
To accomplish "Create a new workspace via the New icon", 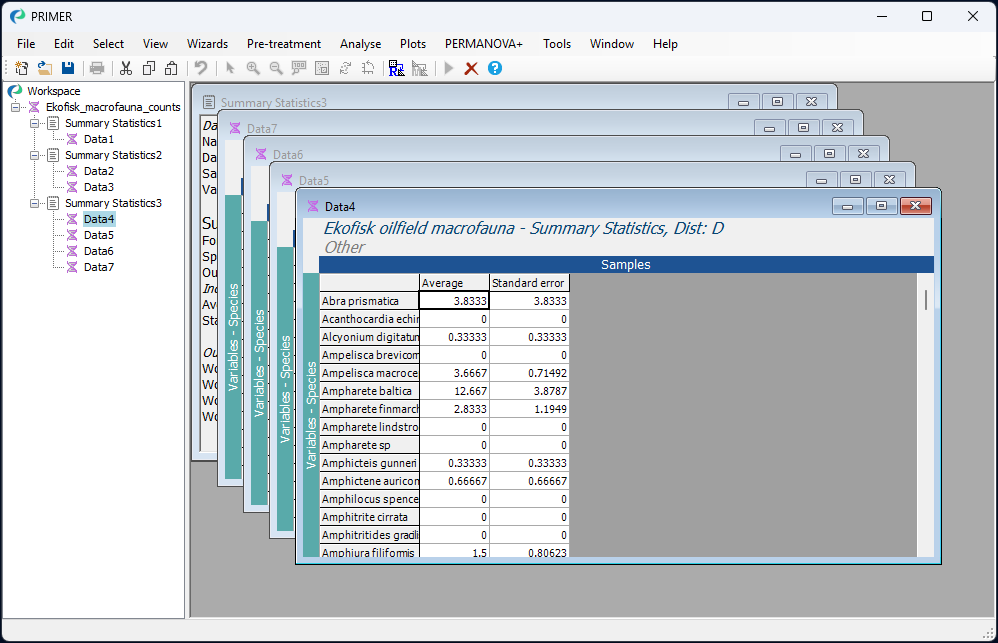I will click(21, 68).
